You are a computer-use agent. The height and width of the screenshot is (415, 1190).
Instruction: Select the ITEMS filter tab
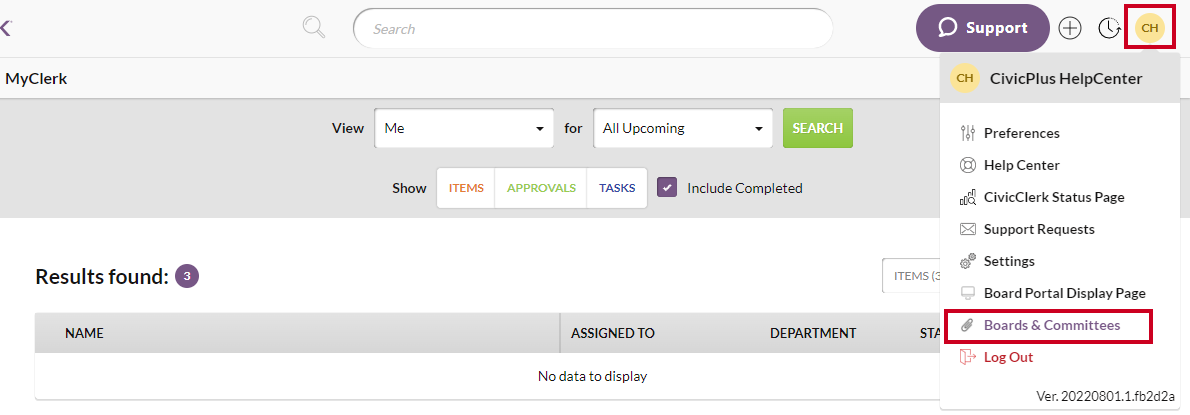click(x=466, y=188)
